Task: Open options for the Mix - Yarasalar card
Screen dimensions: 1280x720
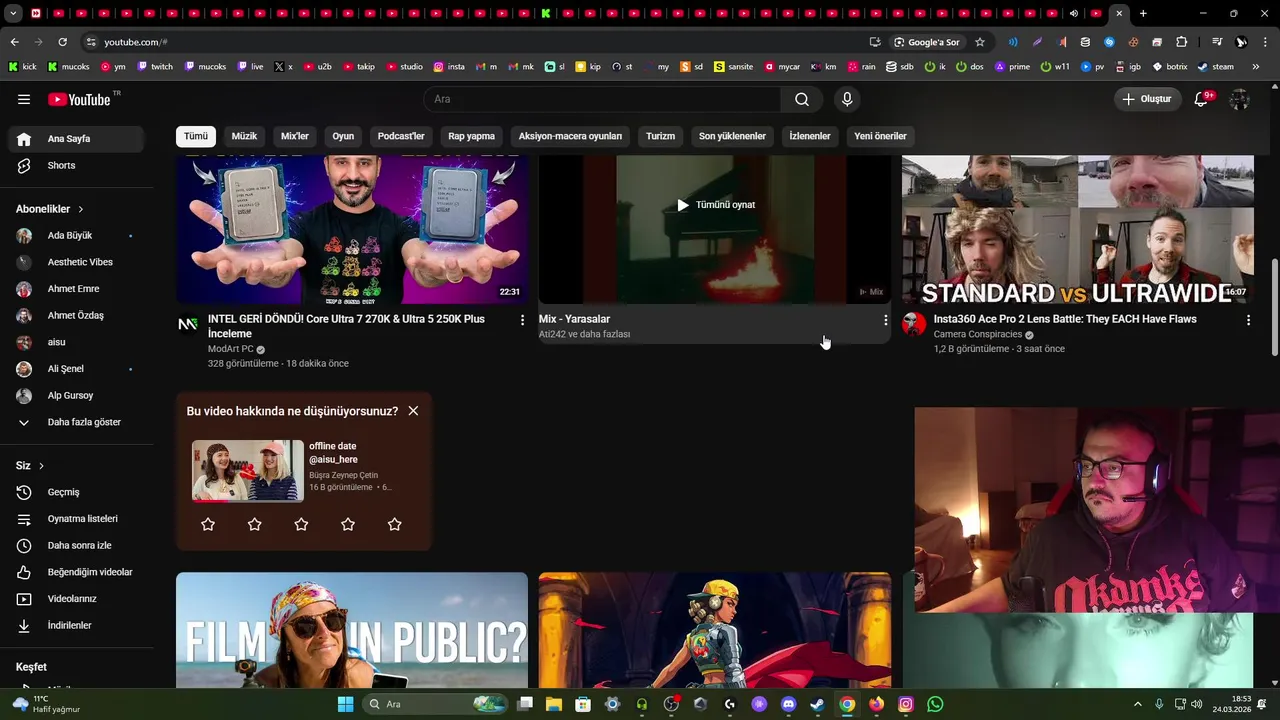Action: coord(885,320)
